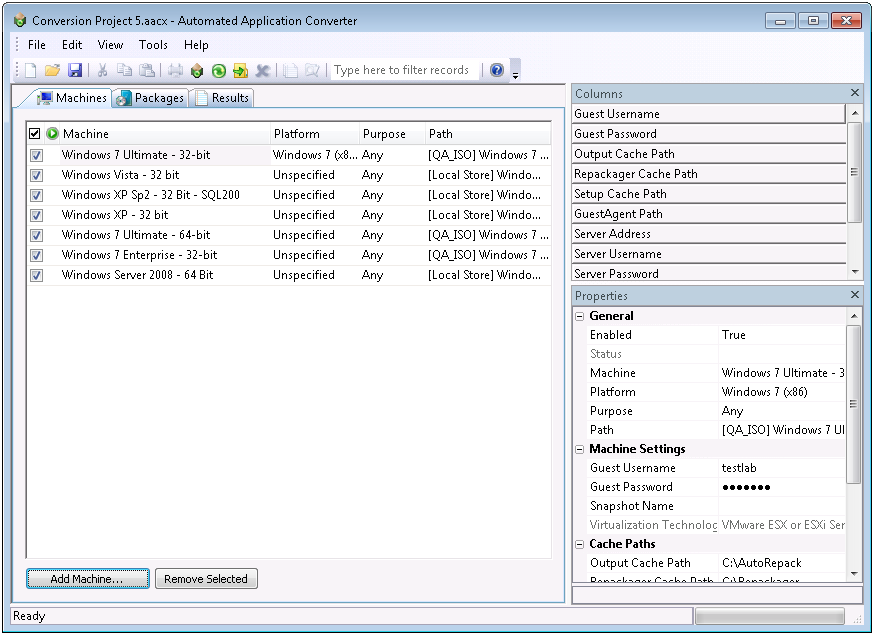874x636 pixels.
Task: Click the green run icon in the Machine column header
Action: (52, 133)
